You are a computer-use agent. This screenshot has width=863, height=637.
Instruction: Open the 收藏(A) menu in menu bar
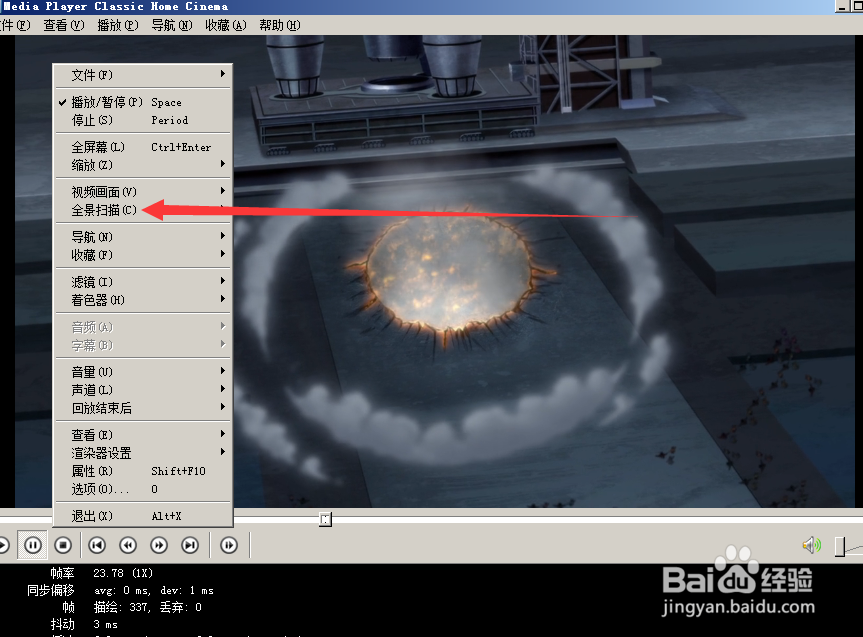226,25
